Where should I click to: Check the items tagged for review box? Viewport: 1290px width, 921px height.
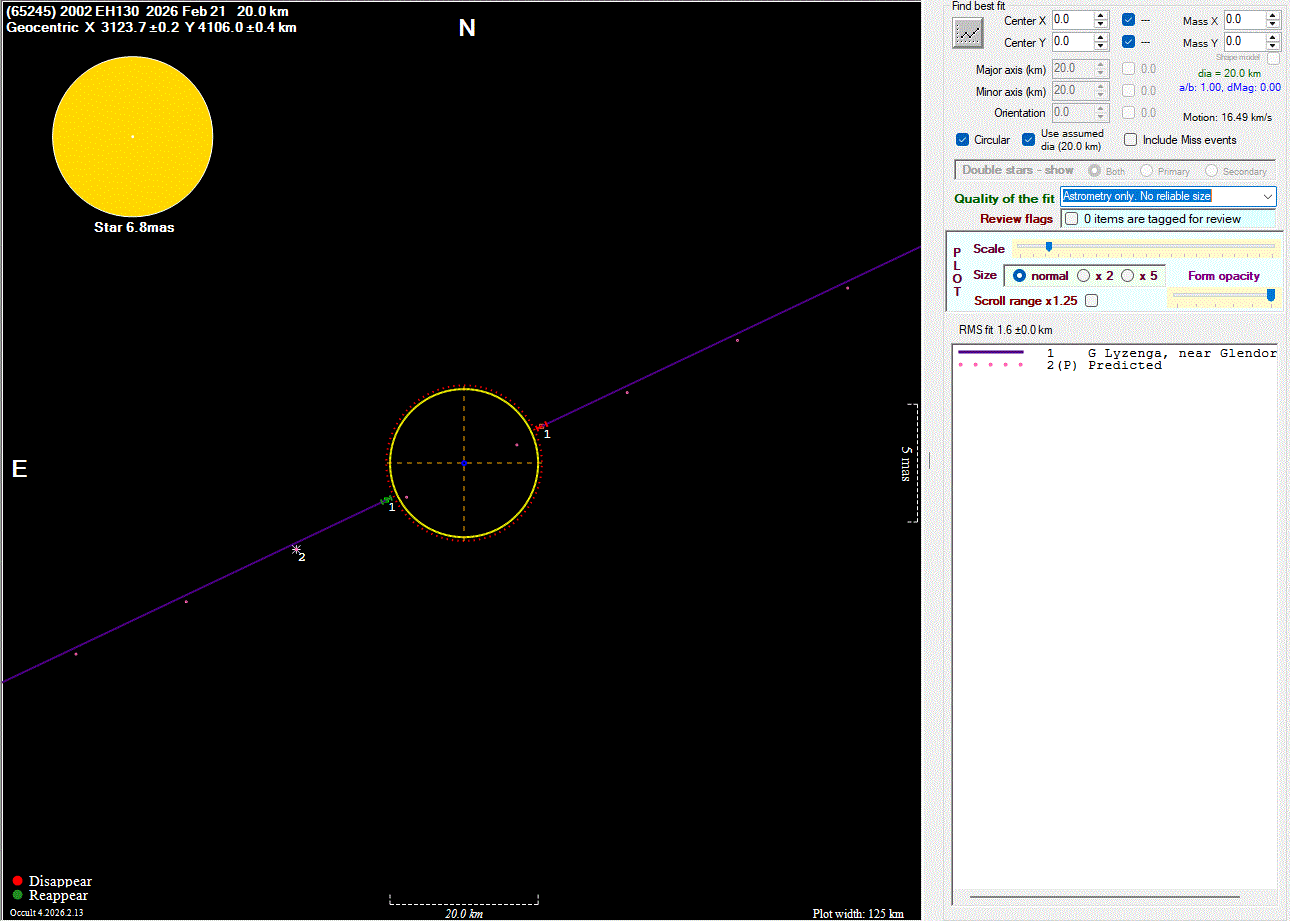pos(1072,219)
